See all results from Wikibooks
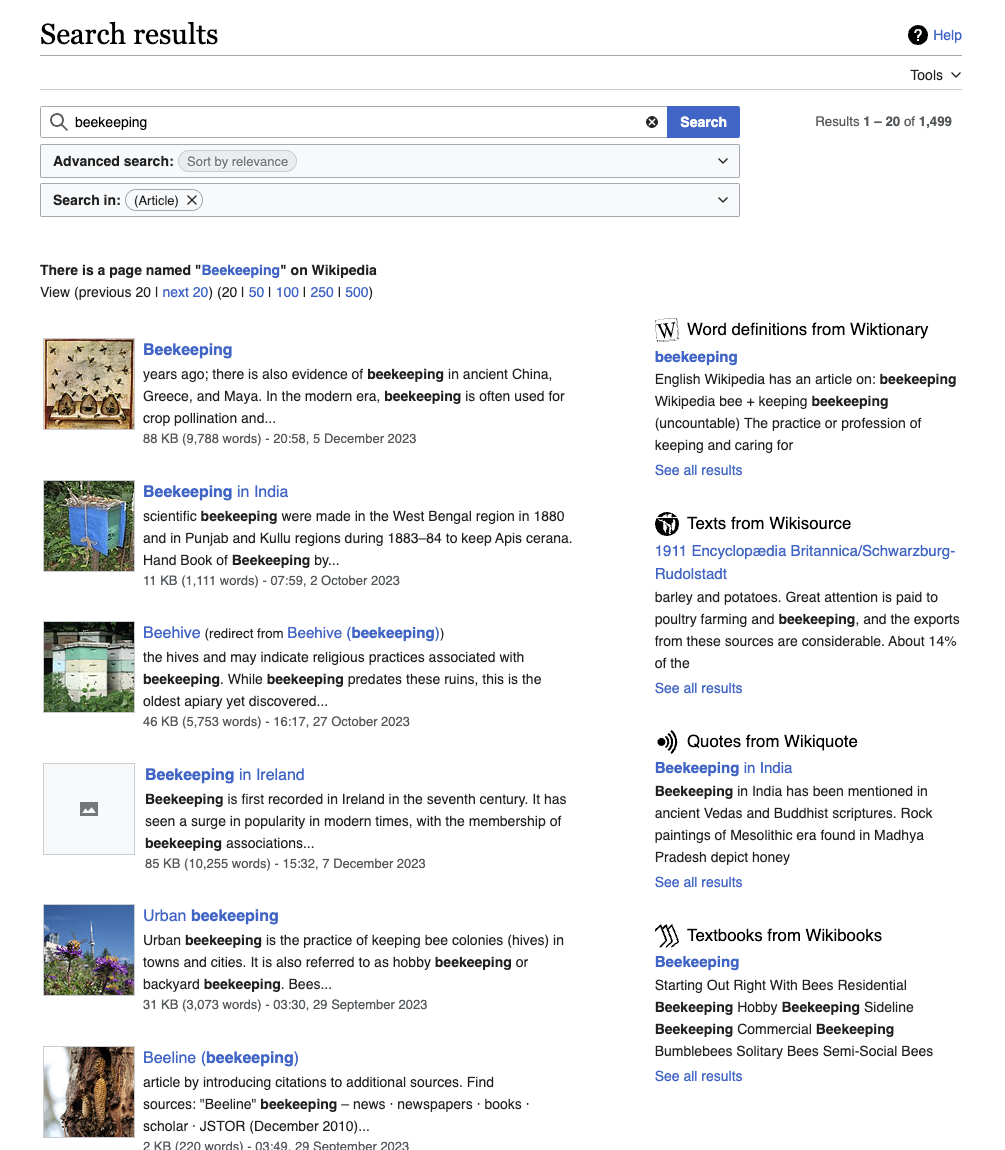The width and height of the screenshot is (1005, 1150). click(698, 1076)
